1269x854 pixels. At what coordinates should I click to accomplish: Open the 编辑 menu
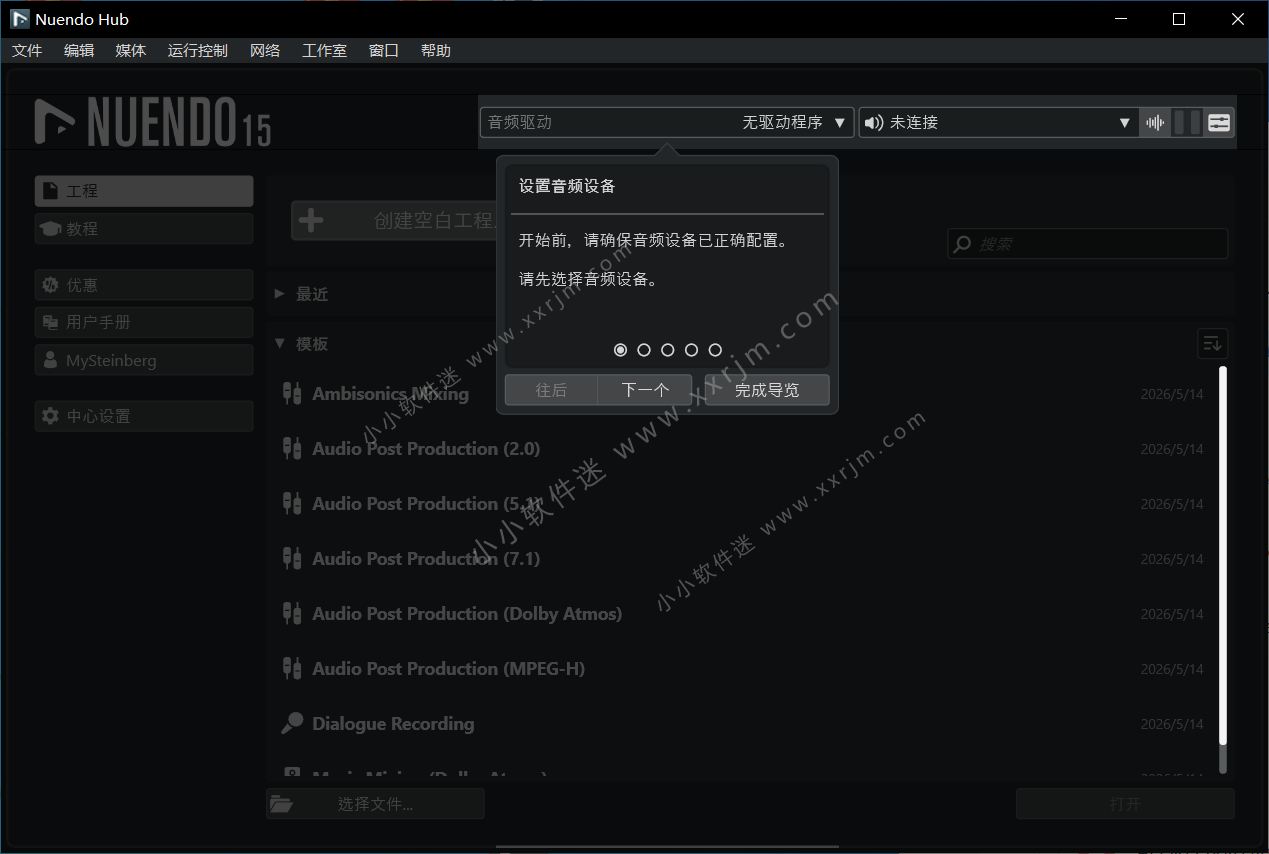click(79, 51)
